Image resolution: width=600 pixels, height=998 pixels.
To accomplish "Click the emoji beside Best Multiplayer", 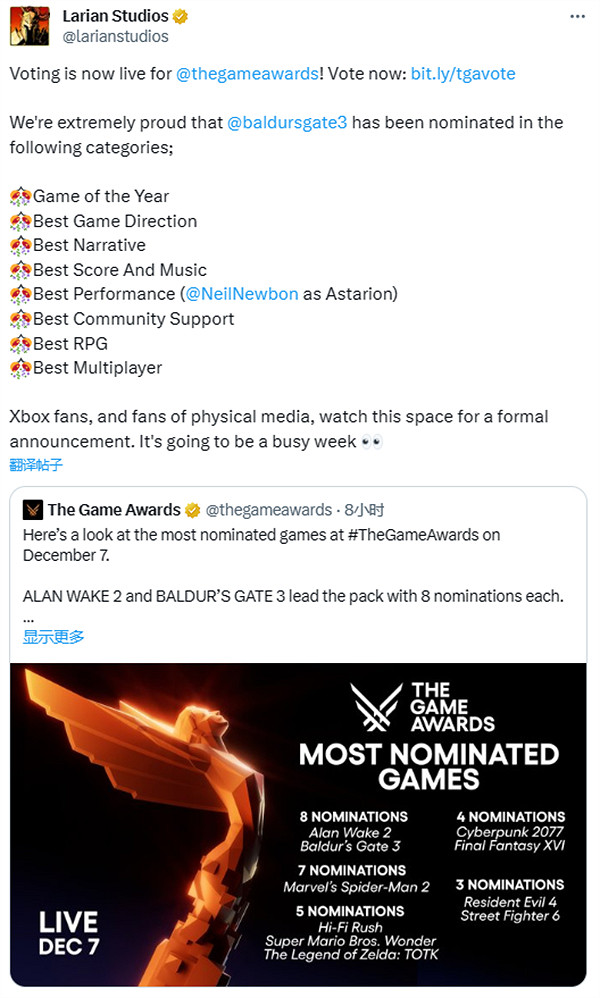I will pos(20,368).
